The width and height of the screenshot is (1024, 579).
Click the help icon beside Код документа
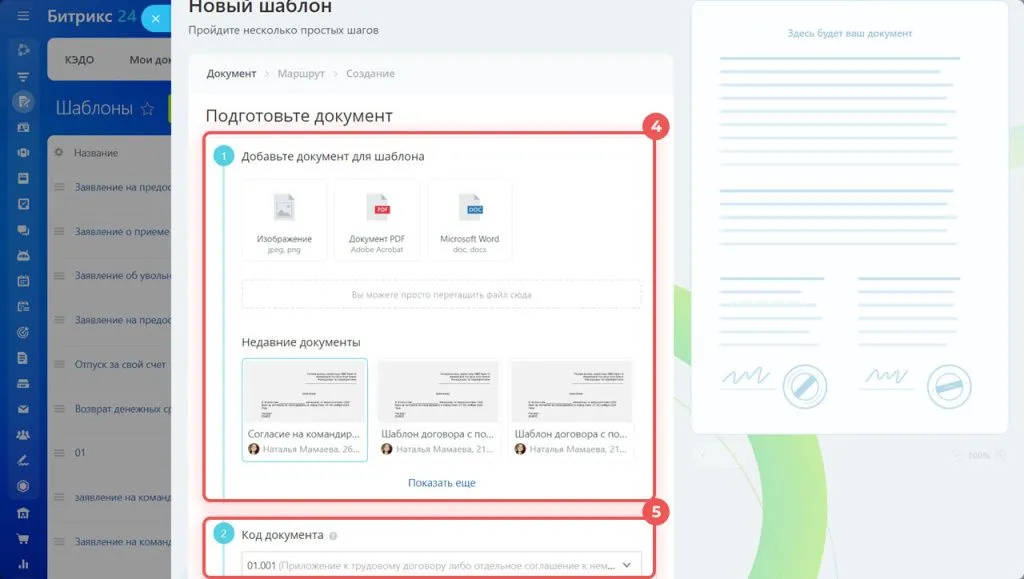pyautogui.click(x=332, y=535)
